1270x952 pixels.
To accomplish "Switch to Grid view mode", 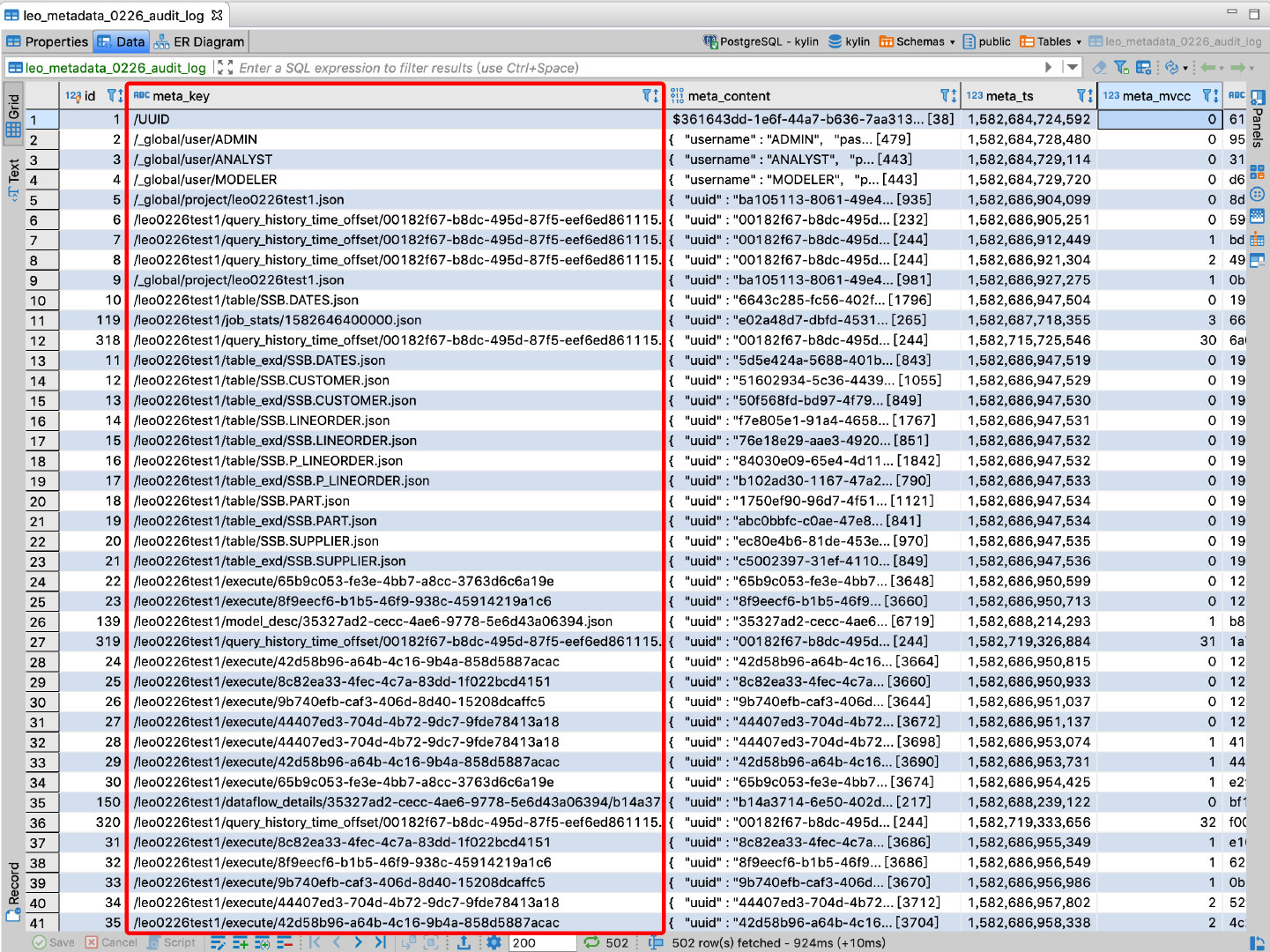I will [14, 115].
